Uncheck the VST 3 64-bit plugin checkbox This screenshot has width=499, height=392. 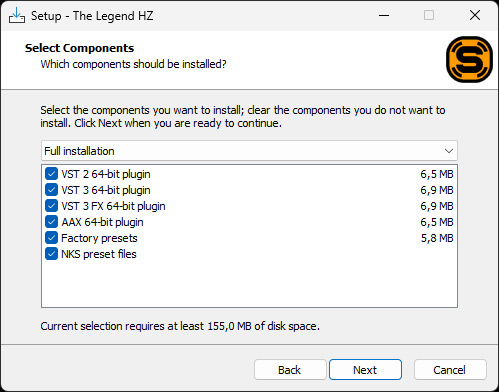(51, 190)
